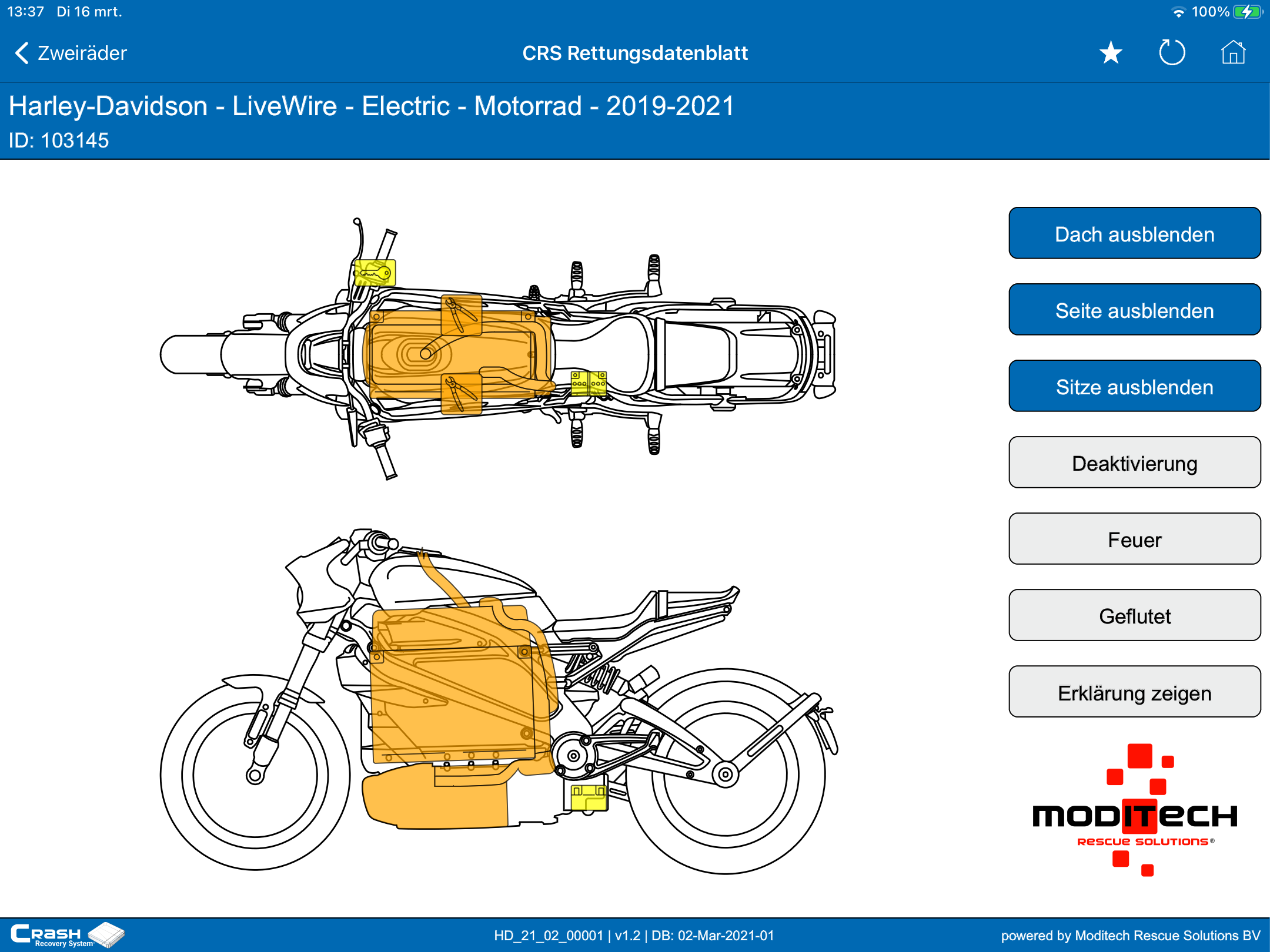Toggle Sitze ausblenden layer
This screenshot has width=1270, height=952.
tap(1134, 387)
